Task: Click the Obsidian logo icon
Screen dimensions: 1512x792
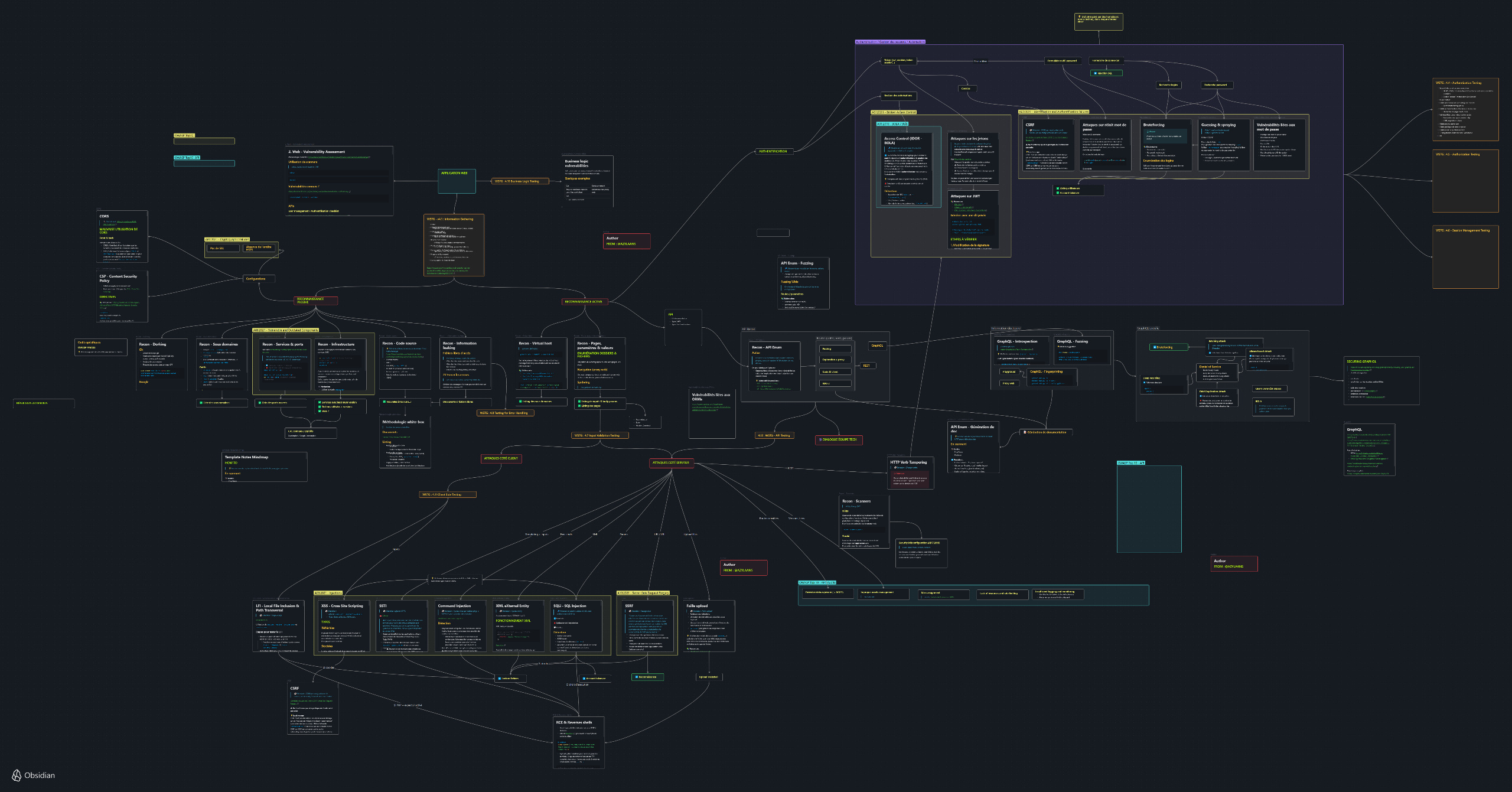Action: [17, 775]
